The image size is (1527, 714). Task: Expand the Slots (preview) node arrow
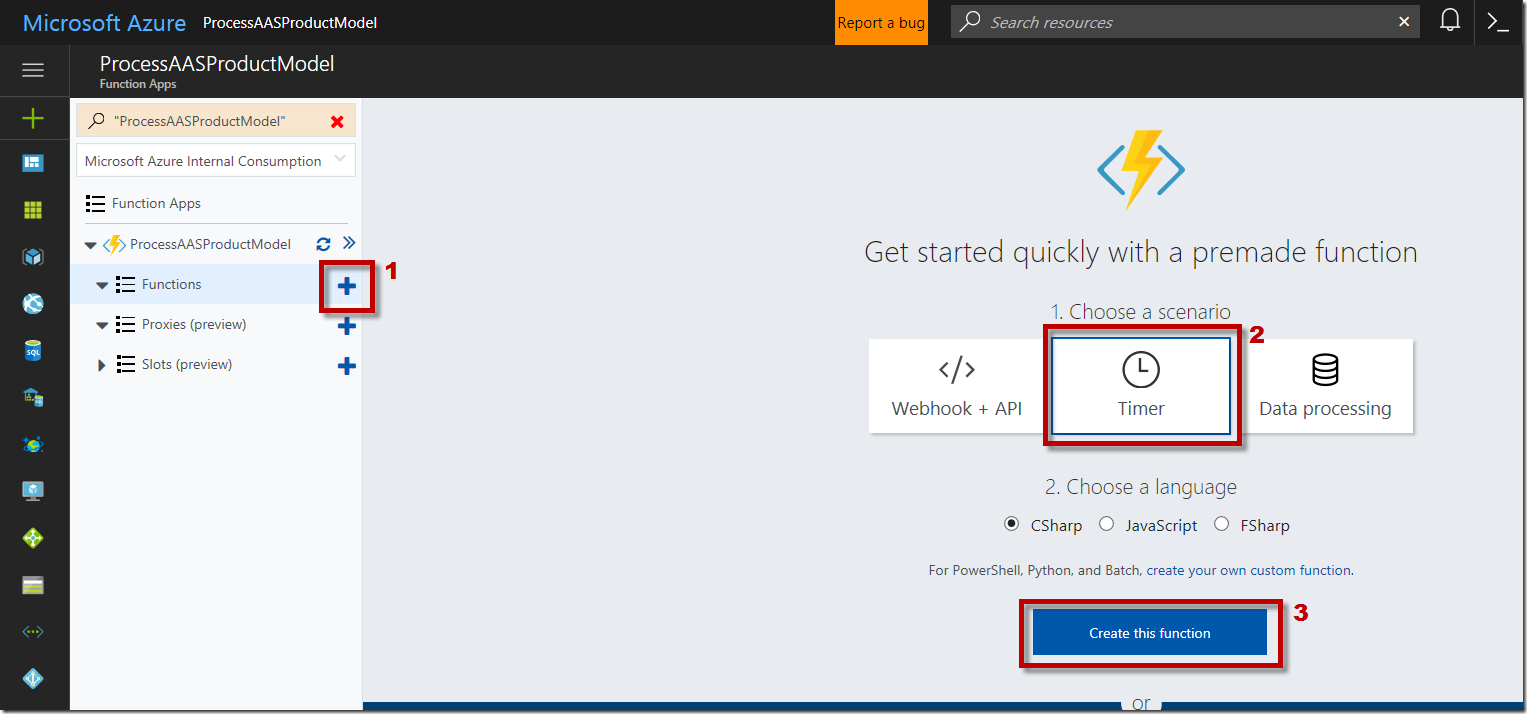[101, 365]
